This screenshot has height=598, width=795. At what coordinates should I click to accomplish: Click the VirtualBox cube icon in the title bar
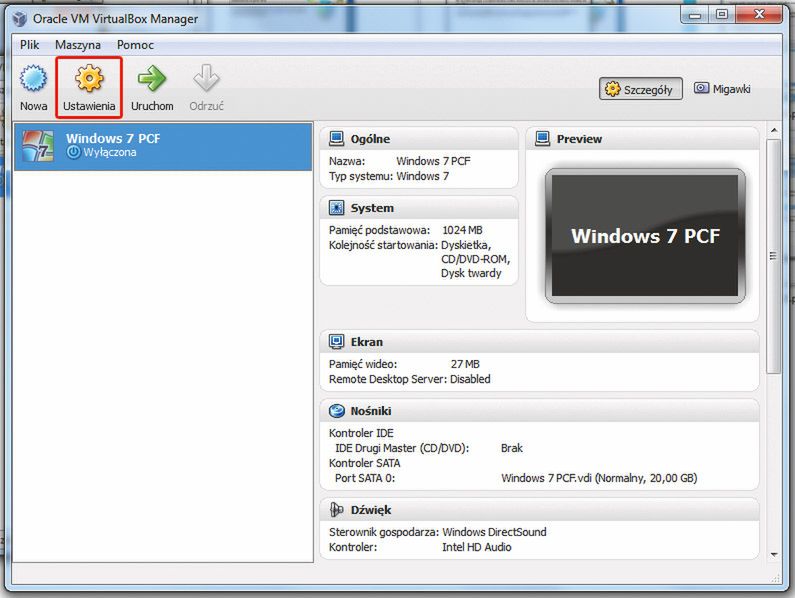[x=20, y=19]
